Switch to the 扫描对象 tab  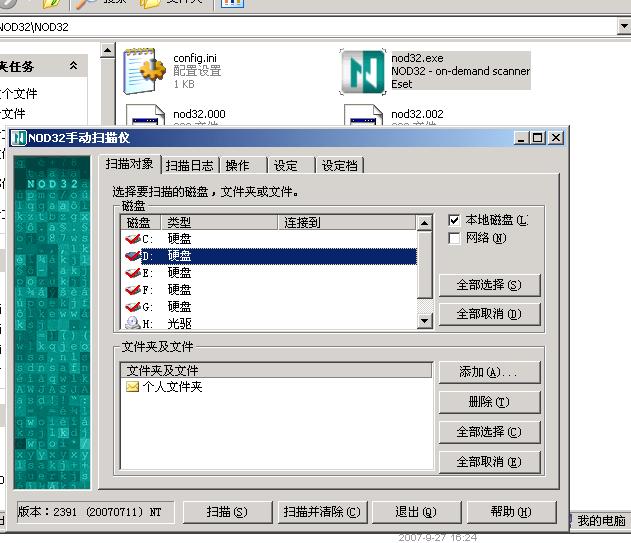(x=130, y=164)
